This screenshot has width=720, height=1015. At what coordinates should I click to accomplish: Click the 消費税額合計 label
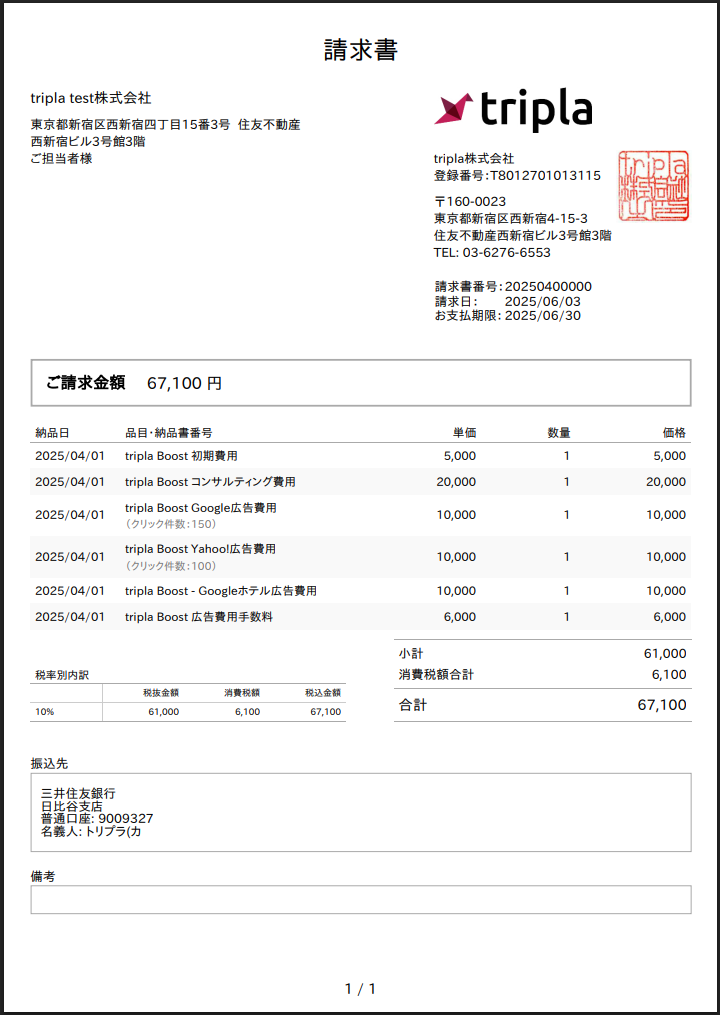(436, 675)
